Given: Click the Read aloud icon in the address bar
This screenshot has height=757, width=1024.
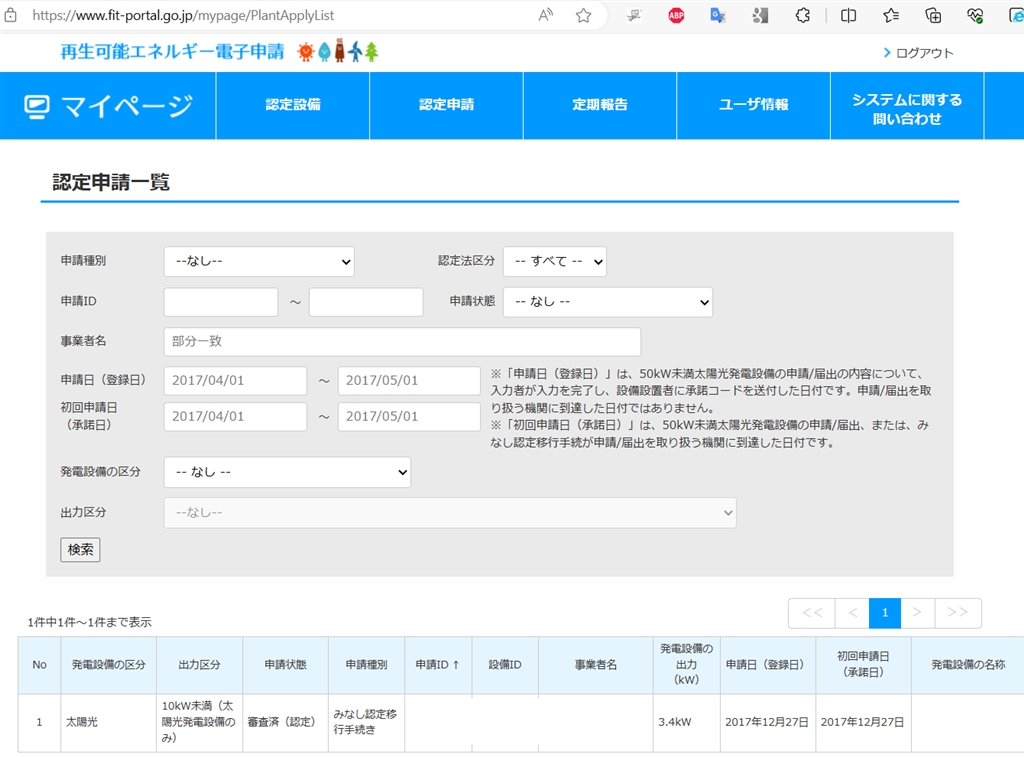Looking at the screenshot, I should (546, 15).
